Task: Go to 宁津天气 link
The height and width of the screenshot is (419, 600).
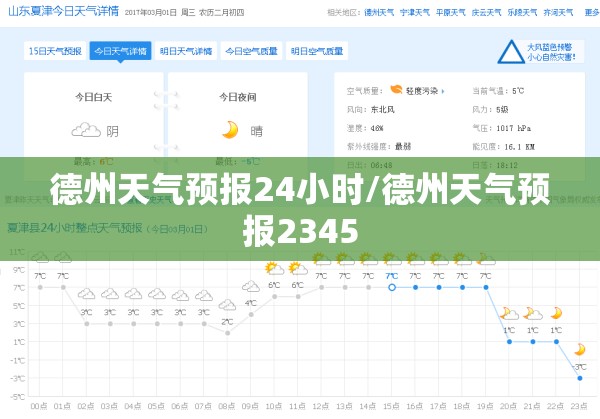Action: click(x=415, y=13)
